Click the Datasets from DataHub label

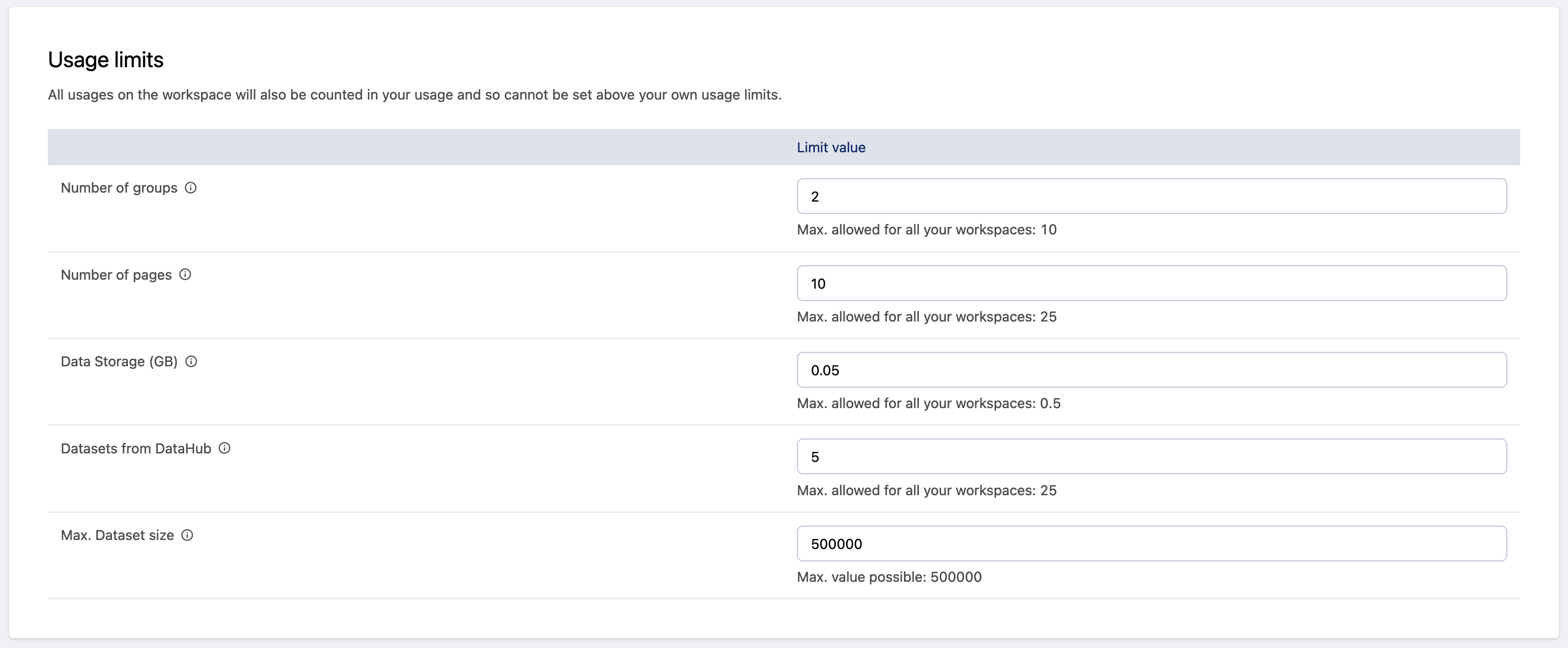click(136, 448)
